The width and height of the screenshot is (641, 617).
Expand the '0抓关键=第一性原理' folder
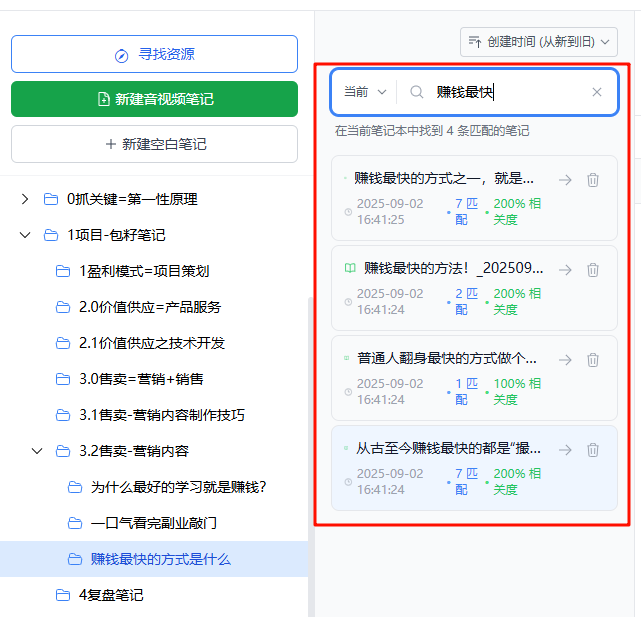pyautogui.click(x=25, y=199)
